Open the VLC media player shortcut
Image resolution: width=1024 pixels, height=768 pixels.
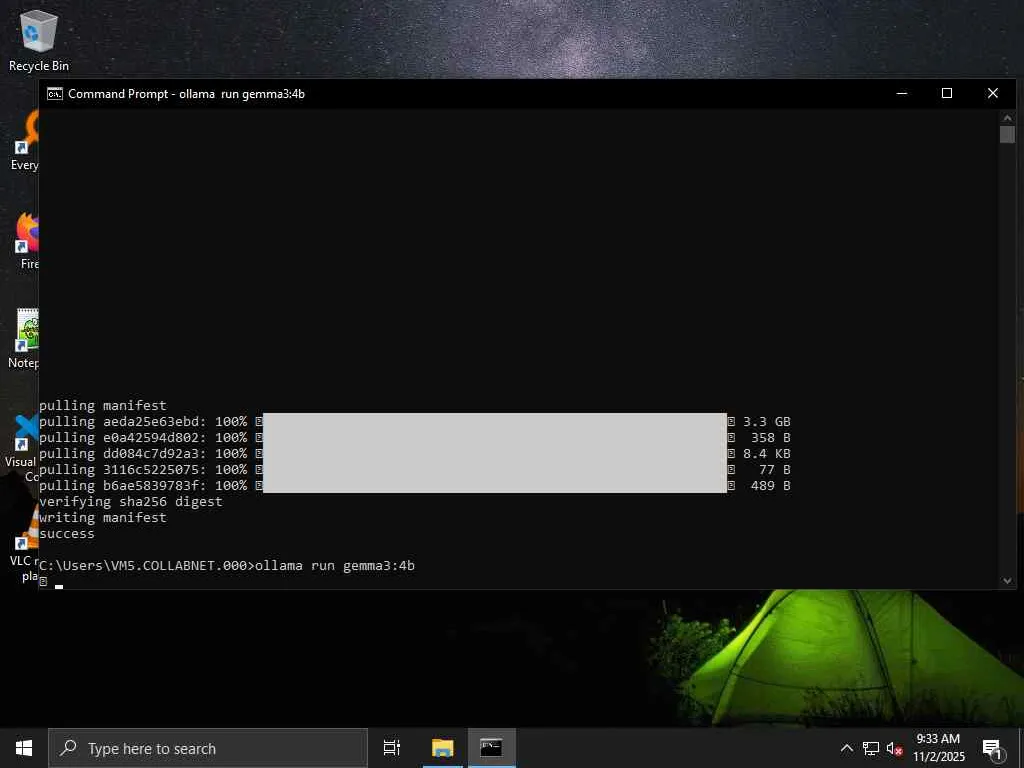(25, 545)
